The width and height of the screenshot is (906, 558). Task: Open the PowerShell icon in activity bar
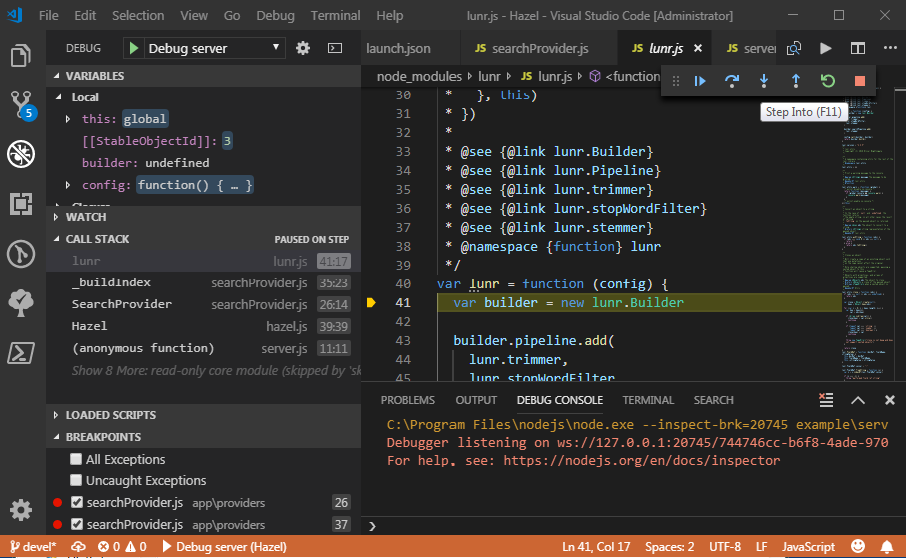[21, 352]
